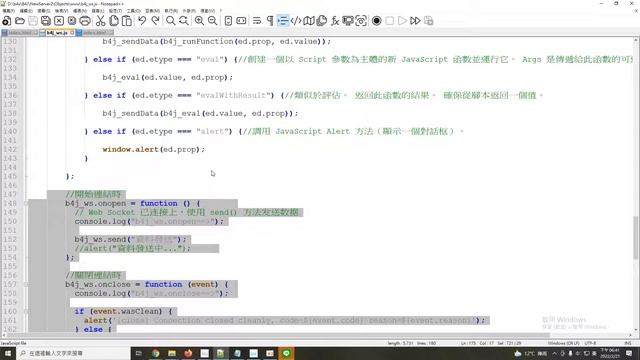This screenshot has width=640, height=360.
Task: Open the Windows Start menu
Action: click(7, 353)
